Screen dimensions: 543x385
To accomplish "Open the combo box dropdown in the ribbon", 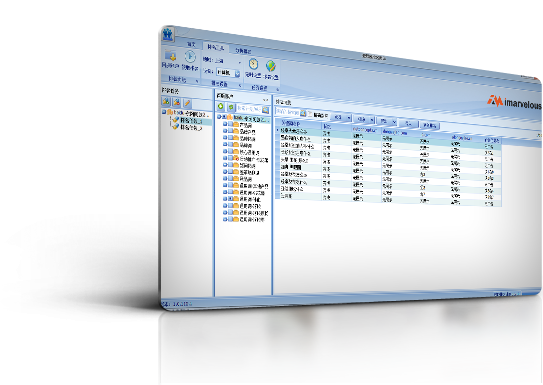I will [x=238, y=73].
